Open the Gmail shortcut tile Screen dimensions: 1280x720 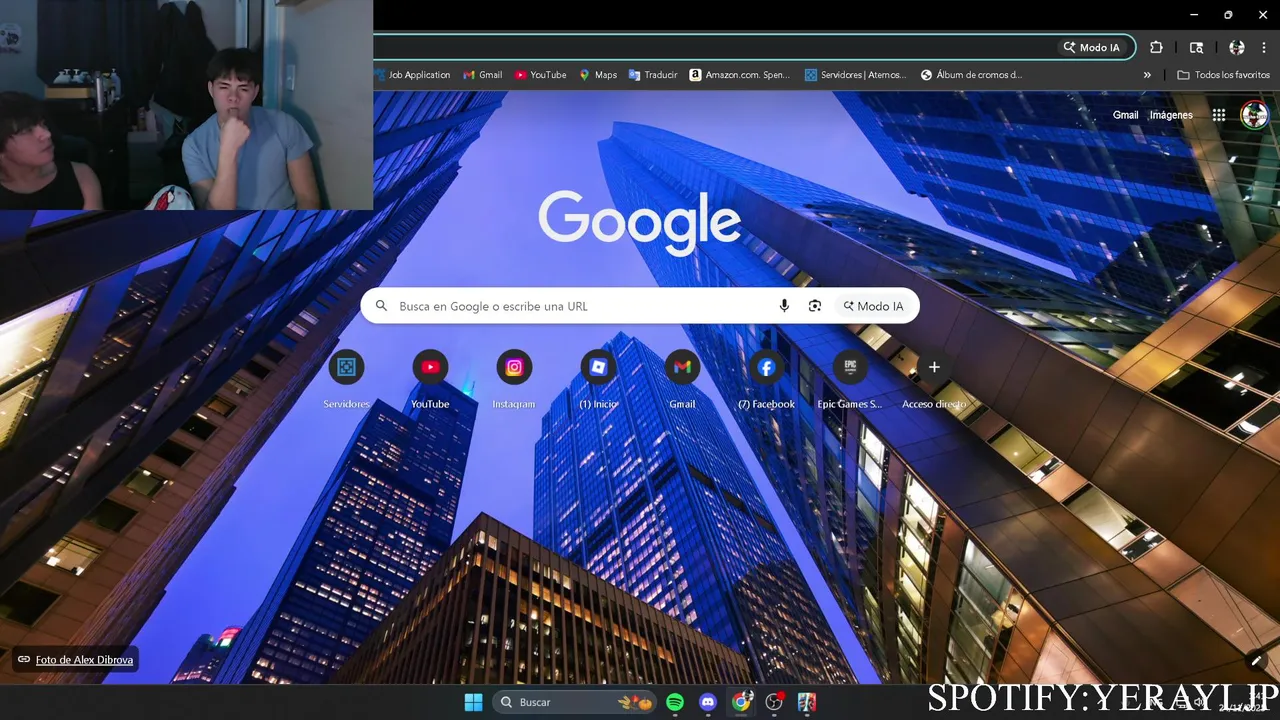(x=682, y=380)
